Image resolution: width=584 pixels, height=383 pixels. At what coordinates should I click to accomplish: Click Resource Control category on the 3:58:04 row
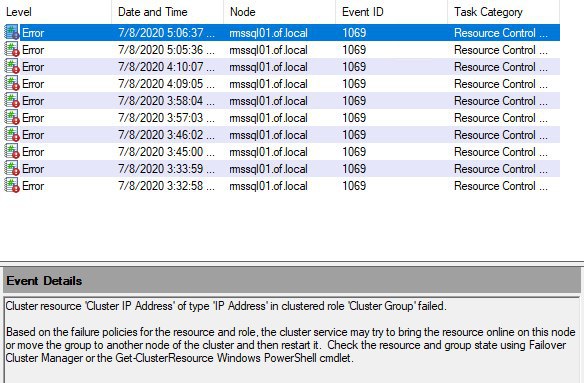[501, 101]
